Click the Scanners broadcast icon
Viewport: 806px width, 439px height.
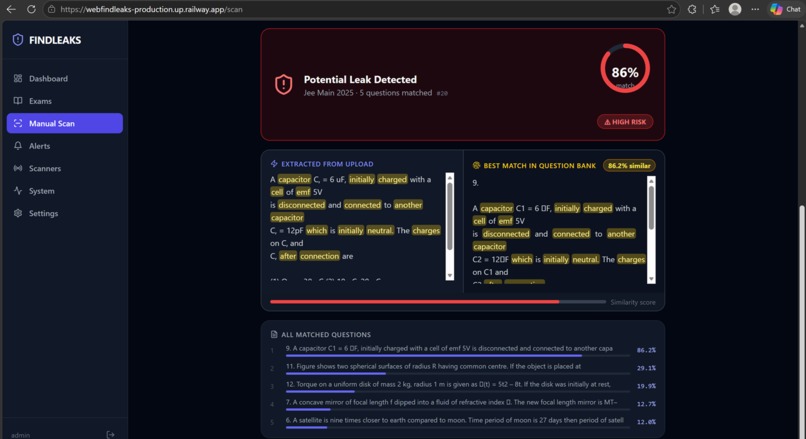(x=18, y=168)
